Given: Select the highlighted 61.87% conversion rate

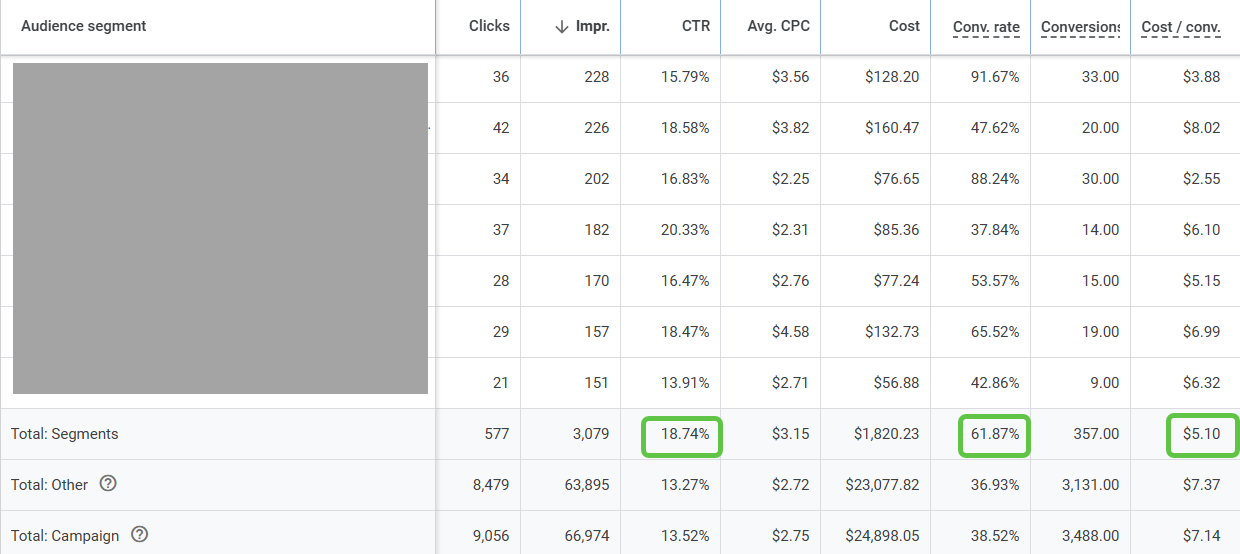Looking at the screenshot, I should 994,435.
